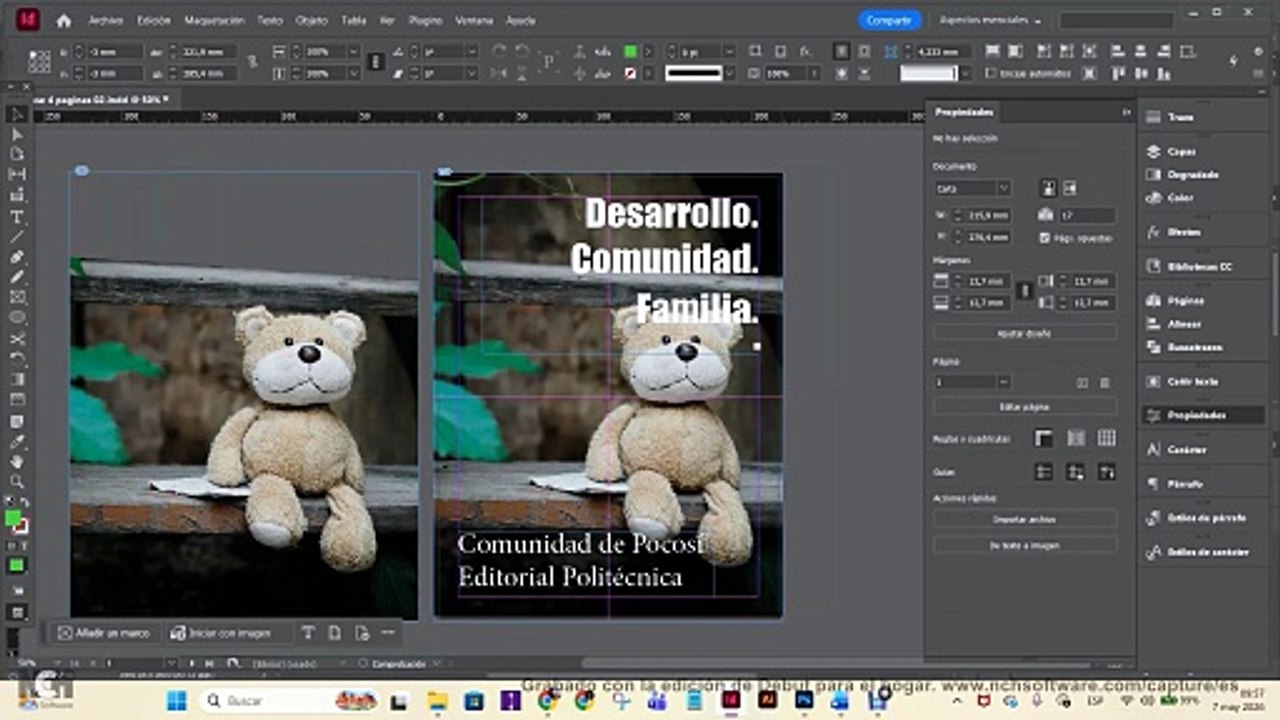This screenshot has width=1280, height=720.
Task: Click the Compartir button
Action: tap(889, 20)
